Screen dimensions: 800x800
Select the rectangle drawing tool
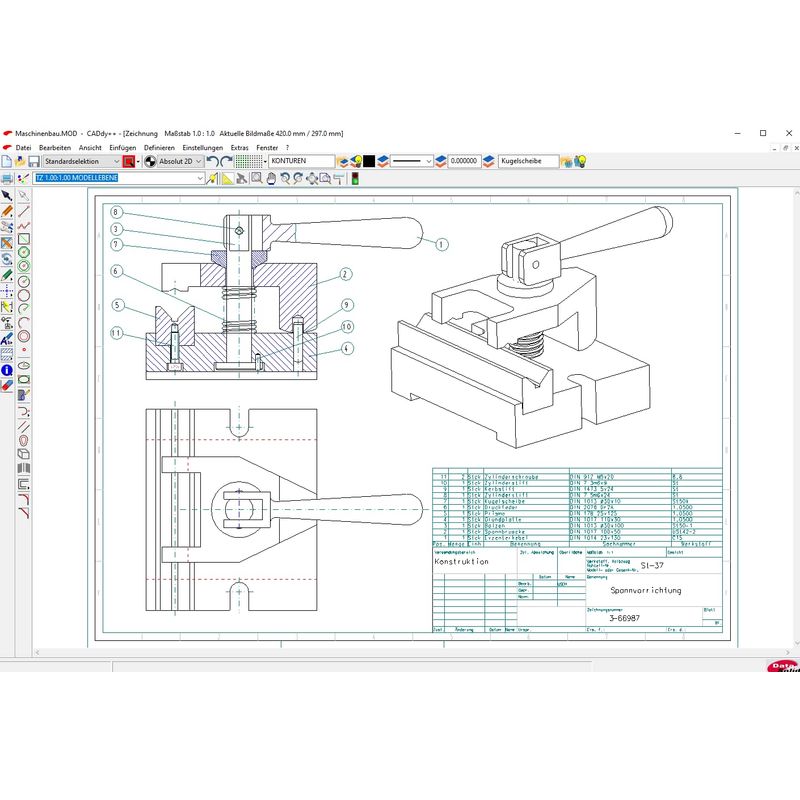point(24,240)
